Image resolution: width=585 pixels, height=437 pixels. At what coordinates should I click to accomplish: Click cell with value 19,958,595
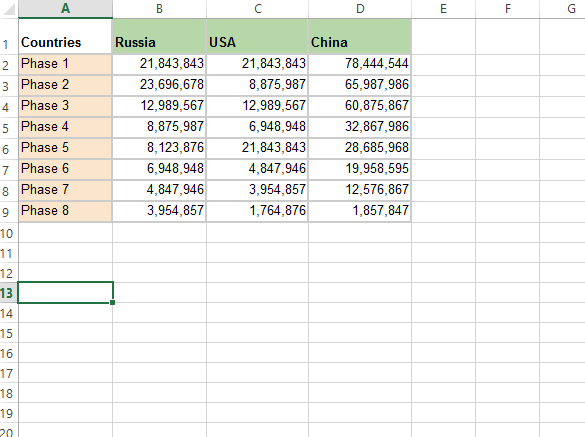click(360, 169)
